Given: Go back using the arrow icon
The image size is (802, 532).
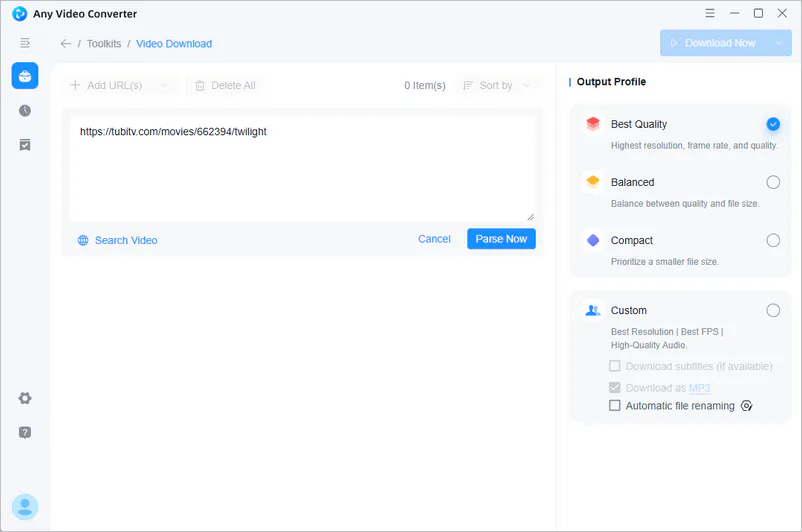Looking at the screenshot, I should click(x=65, y=43).
